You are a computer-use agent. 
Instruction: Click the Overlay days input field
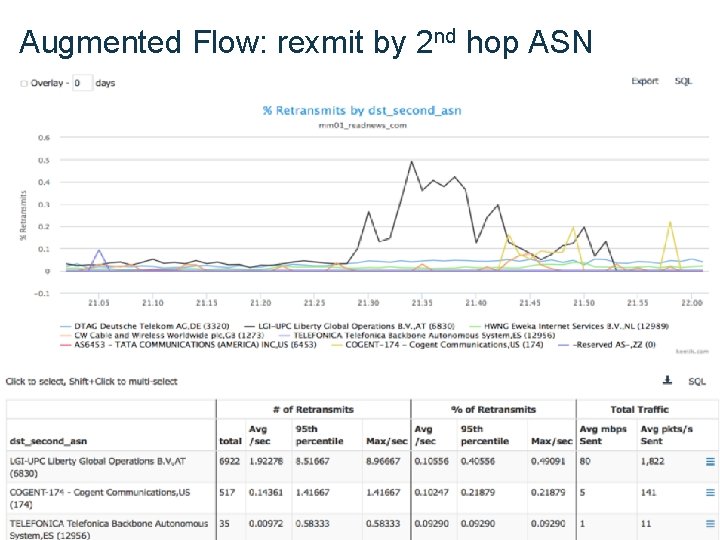(83, 83)
